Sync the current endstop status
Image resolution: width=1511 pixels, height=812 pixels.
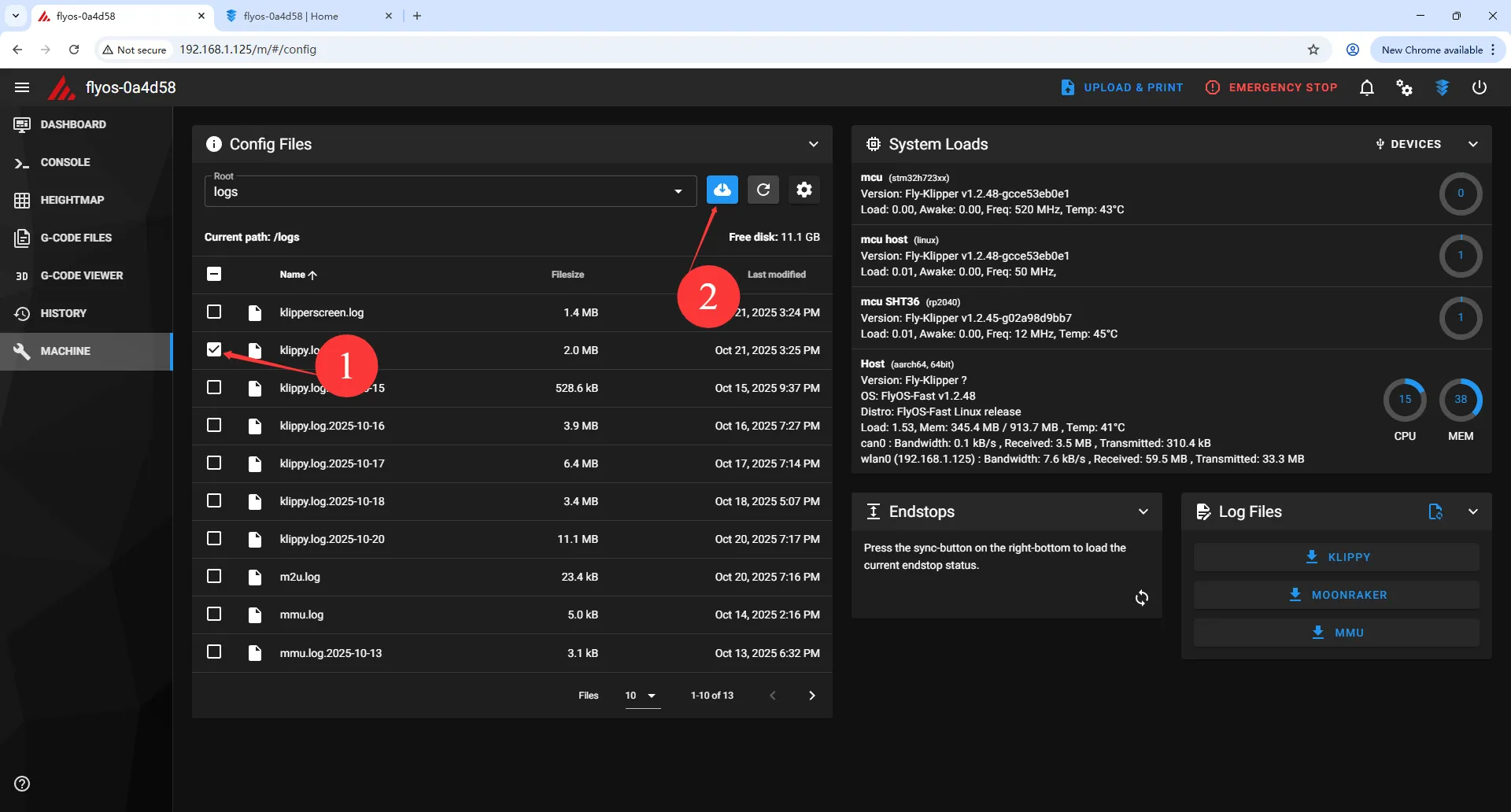1141,598
